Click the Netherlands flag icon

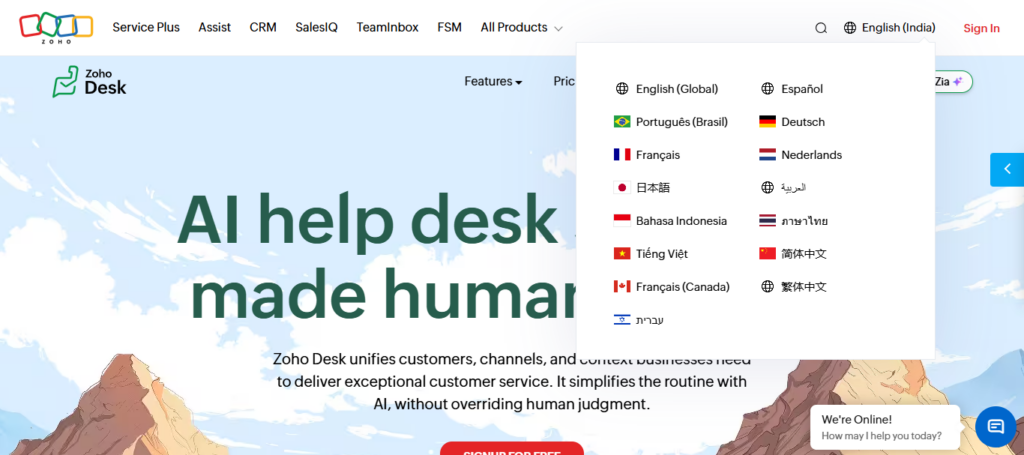(x=767, y=155)
